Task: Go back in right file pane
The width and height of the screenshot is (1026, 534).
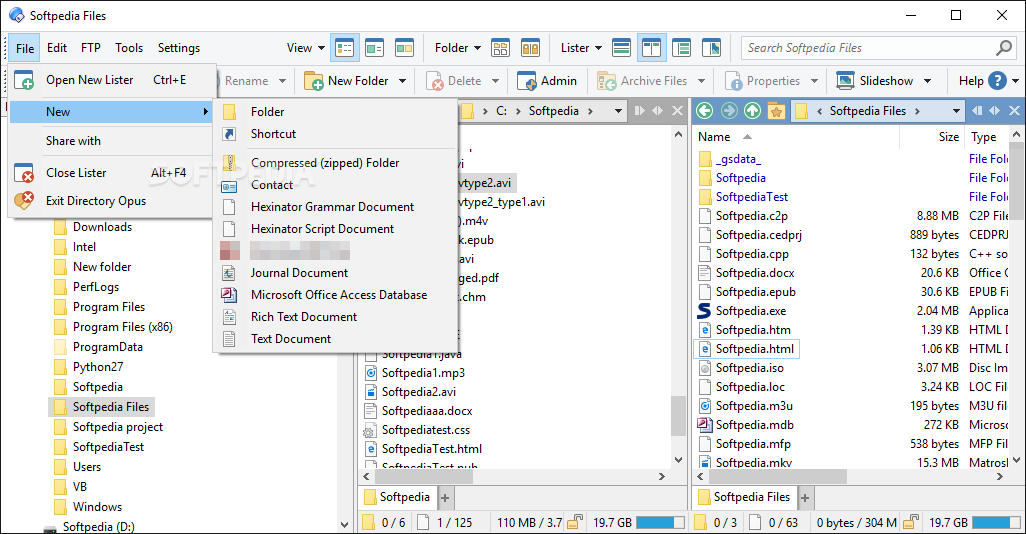Action: (x=705, y=111)
